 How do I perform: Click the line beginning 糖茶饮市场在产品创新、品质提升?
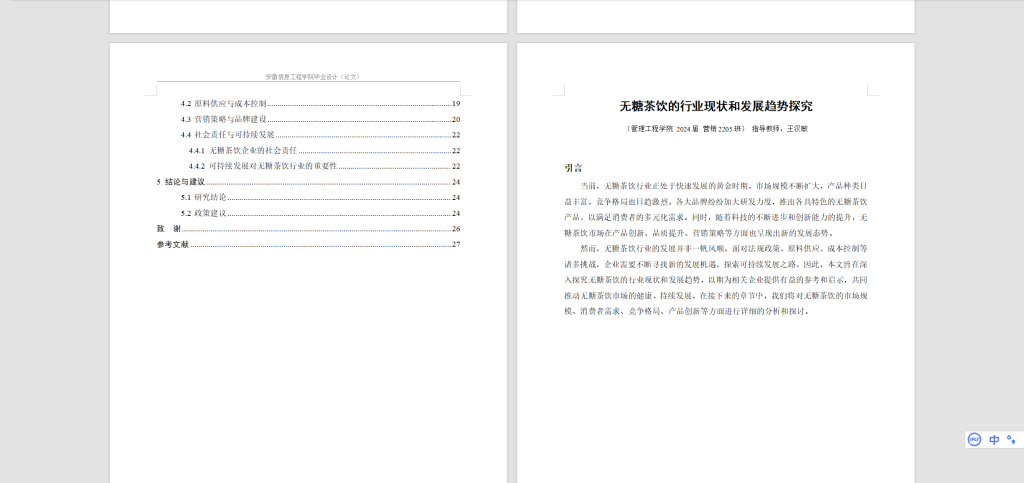(699, 233)
